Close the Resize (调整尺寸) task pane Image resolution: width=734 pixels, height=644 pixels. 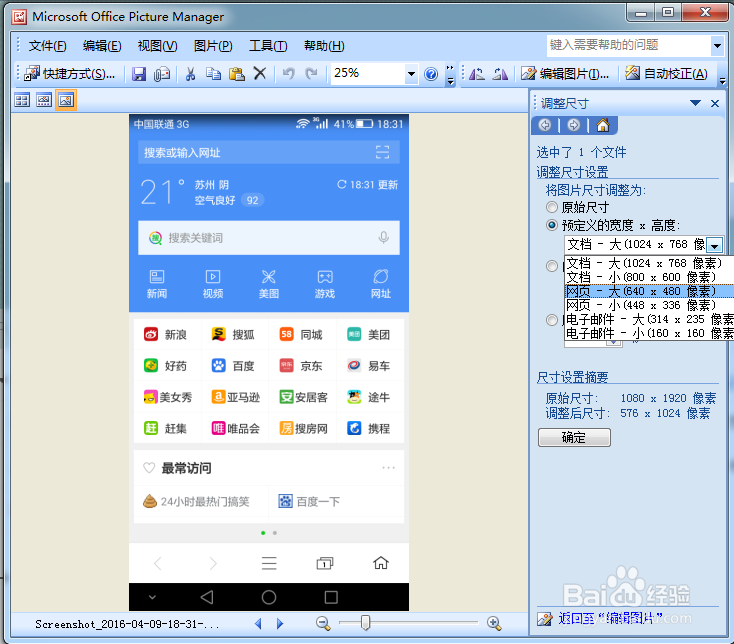pos(715,103)
